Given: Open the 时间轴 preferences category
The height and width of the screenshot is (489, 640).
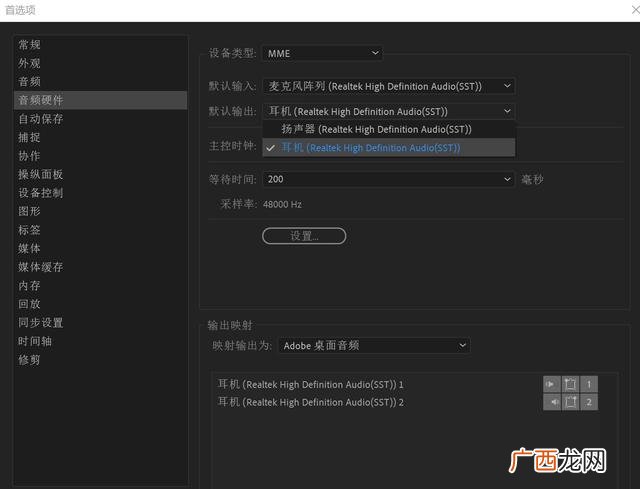Looking at the screenshot, I should click(100, 341).
